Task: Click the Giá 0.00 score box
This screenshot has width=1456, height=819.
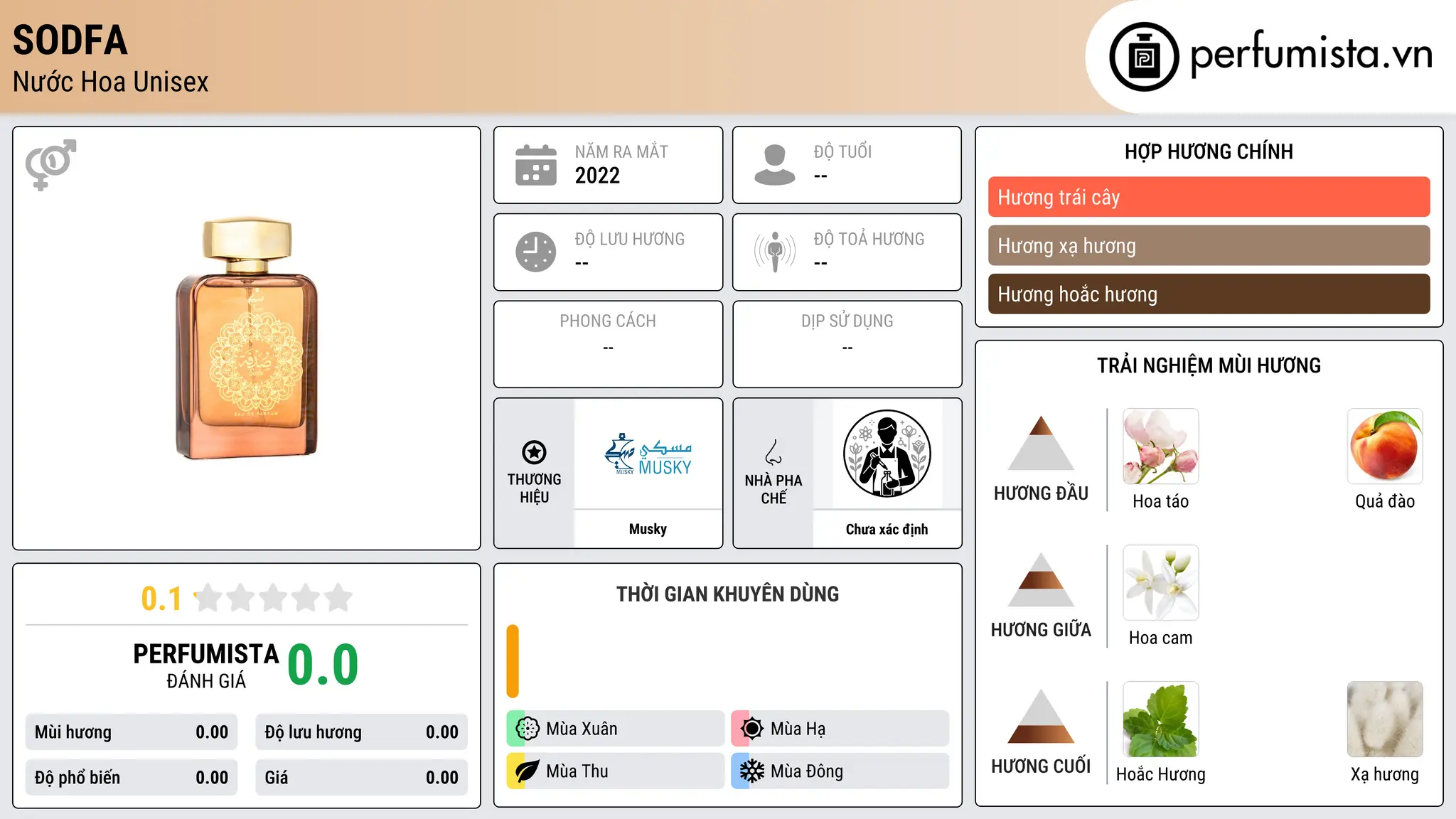Action: pos(362,778)
